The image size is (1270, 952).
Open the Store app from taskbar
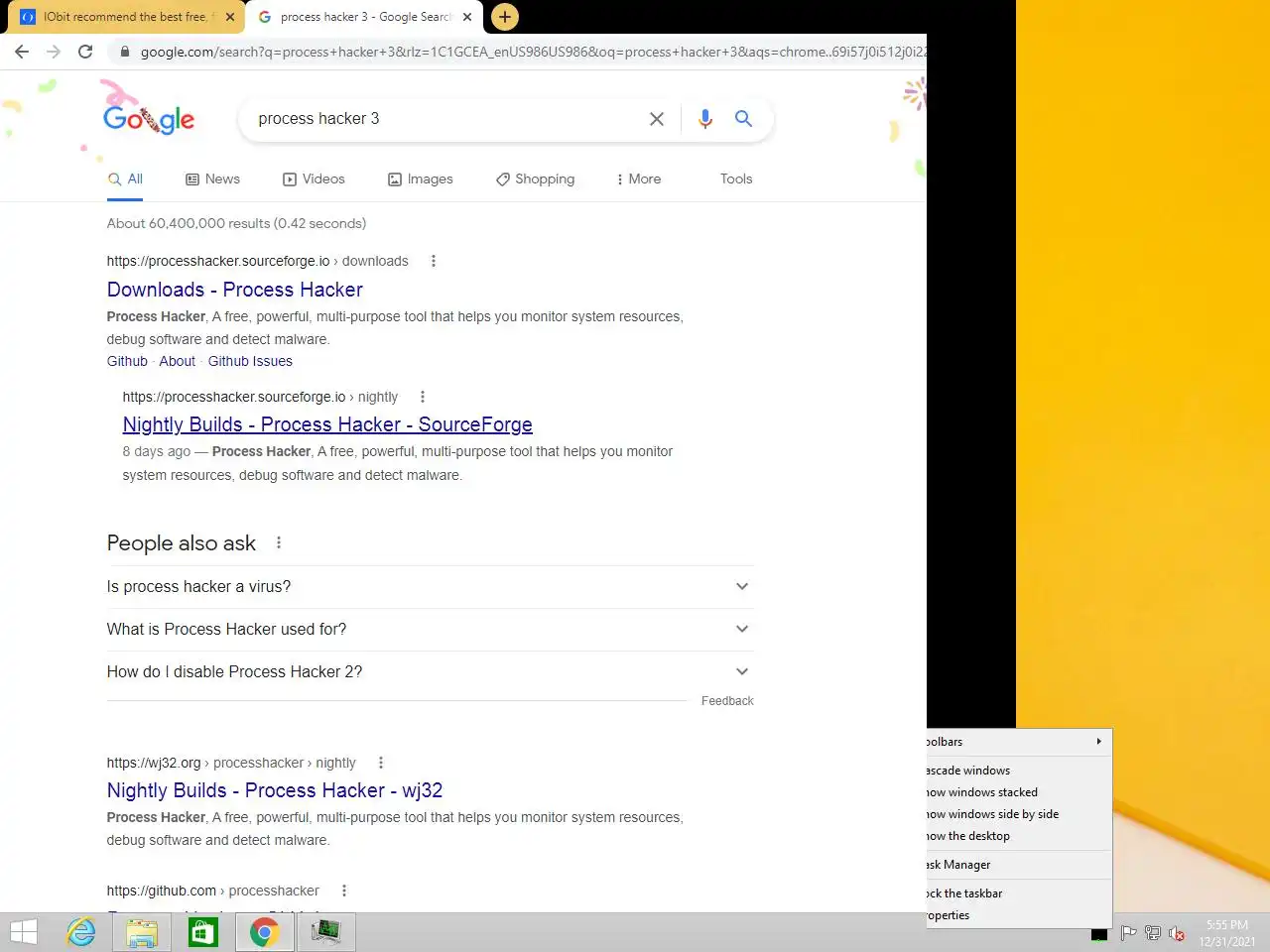point(203,932)
